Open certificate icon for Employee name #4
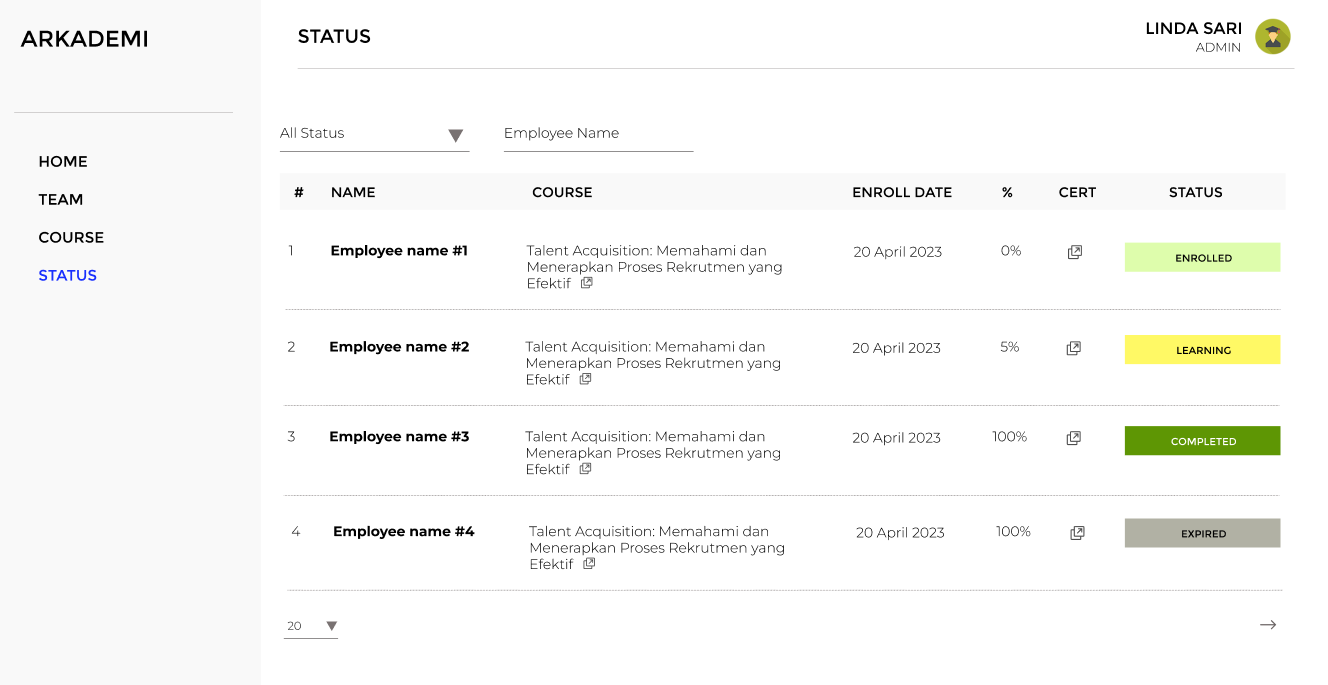This screenshot has height=685, width=1328. (x=1077, y=533)
